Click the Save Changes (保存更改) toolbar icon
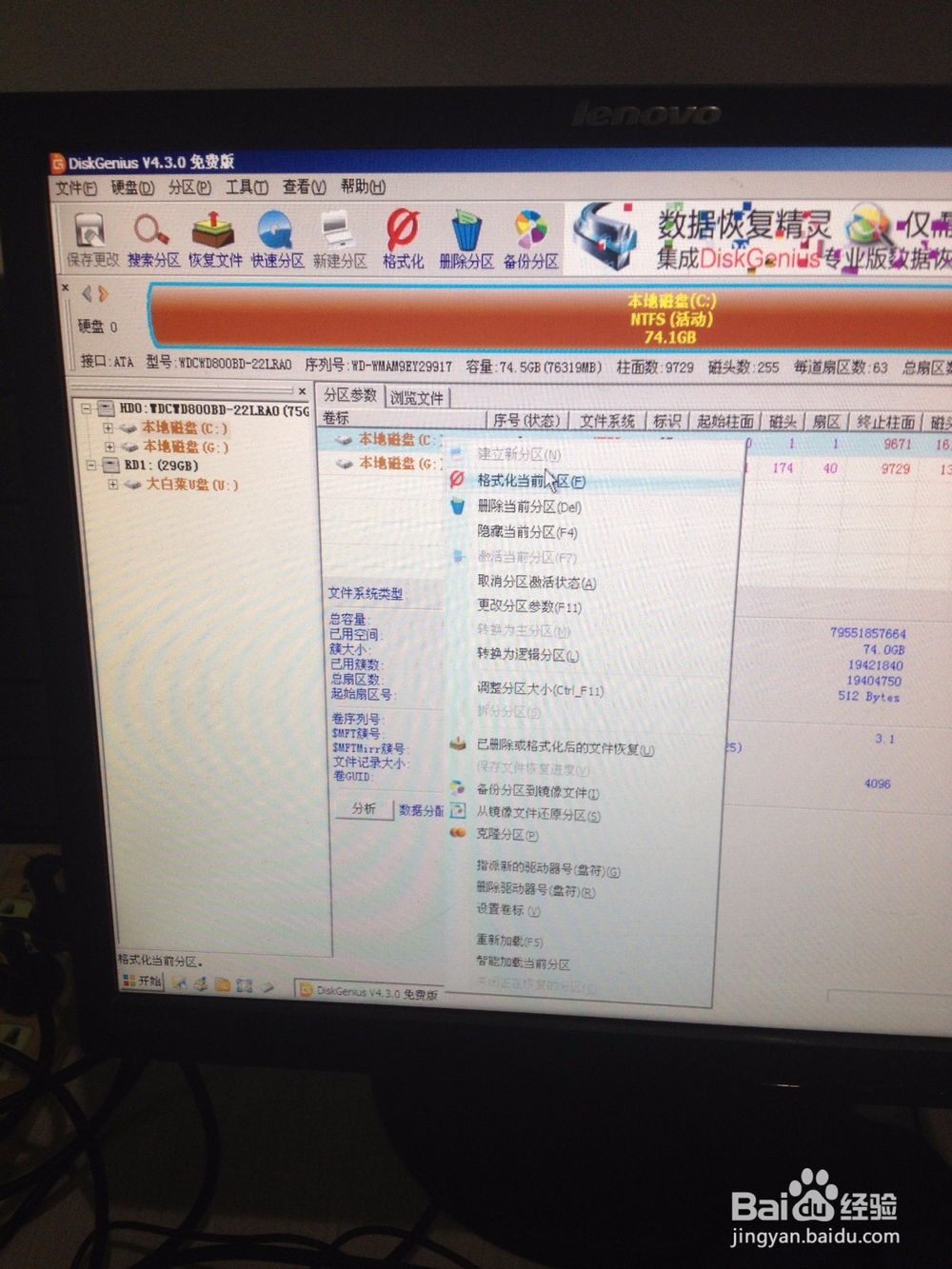The image size is (952, 1269). click(92, 239)
